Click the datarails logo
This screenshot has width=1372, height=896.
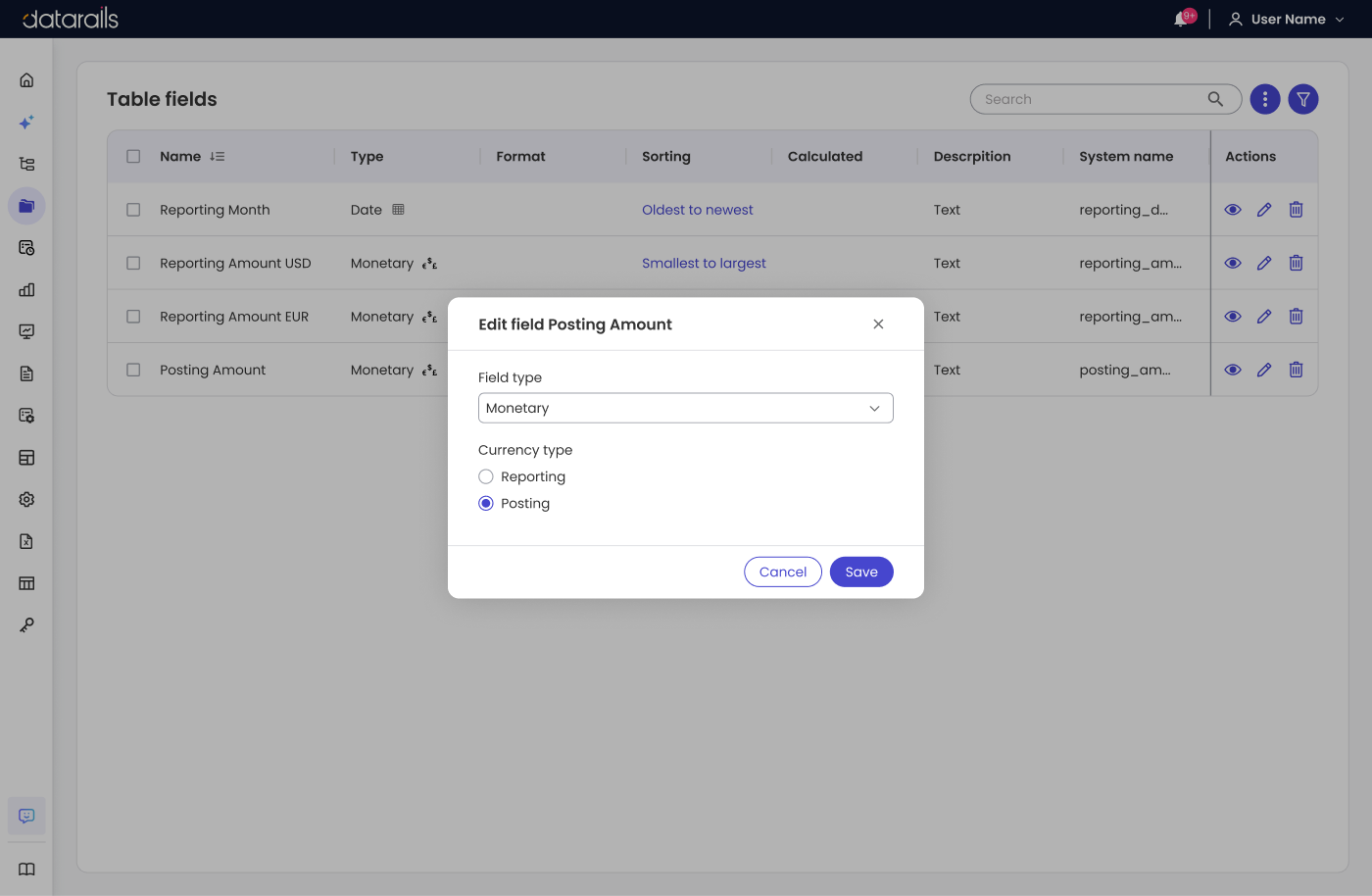click(x=70, y=19)
